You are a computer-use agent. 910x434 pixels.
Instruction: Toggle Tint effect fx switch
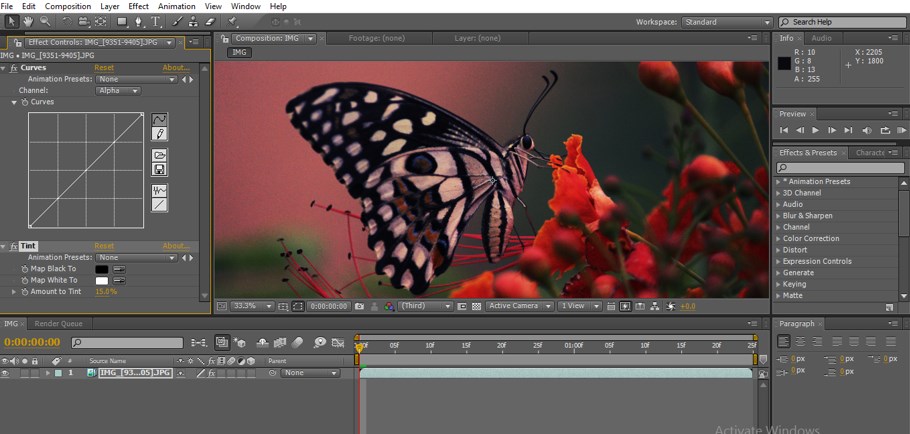13,246
